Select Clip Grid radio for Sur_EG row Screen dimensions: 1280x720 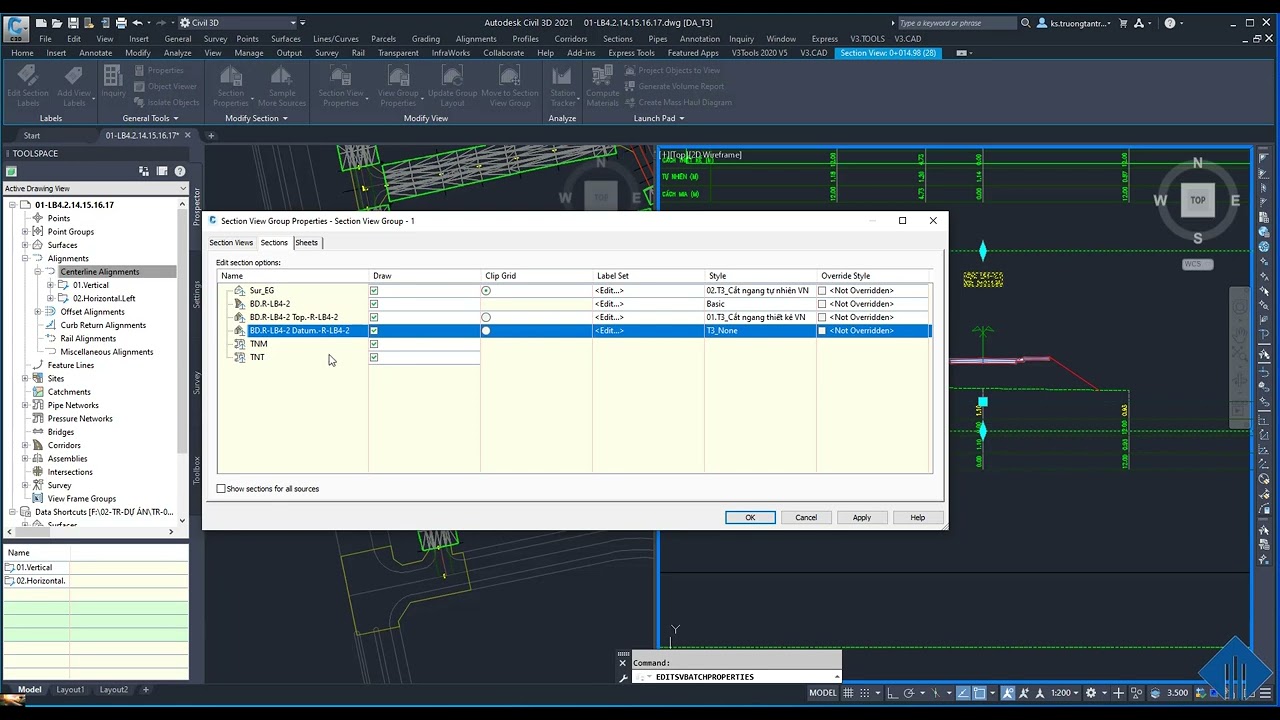[486, 291]
